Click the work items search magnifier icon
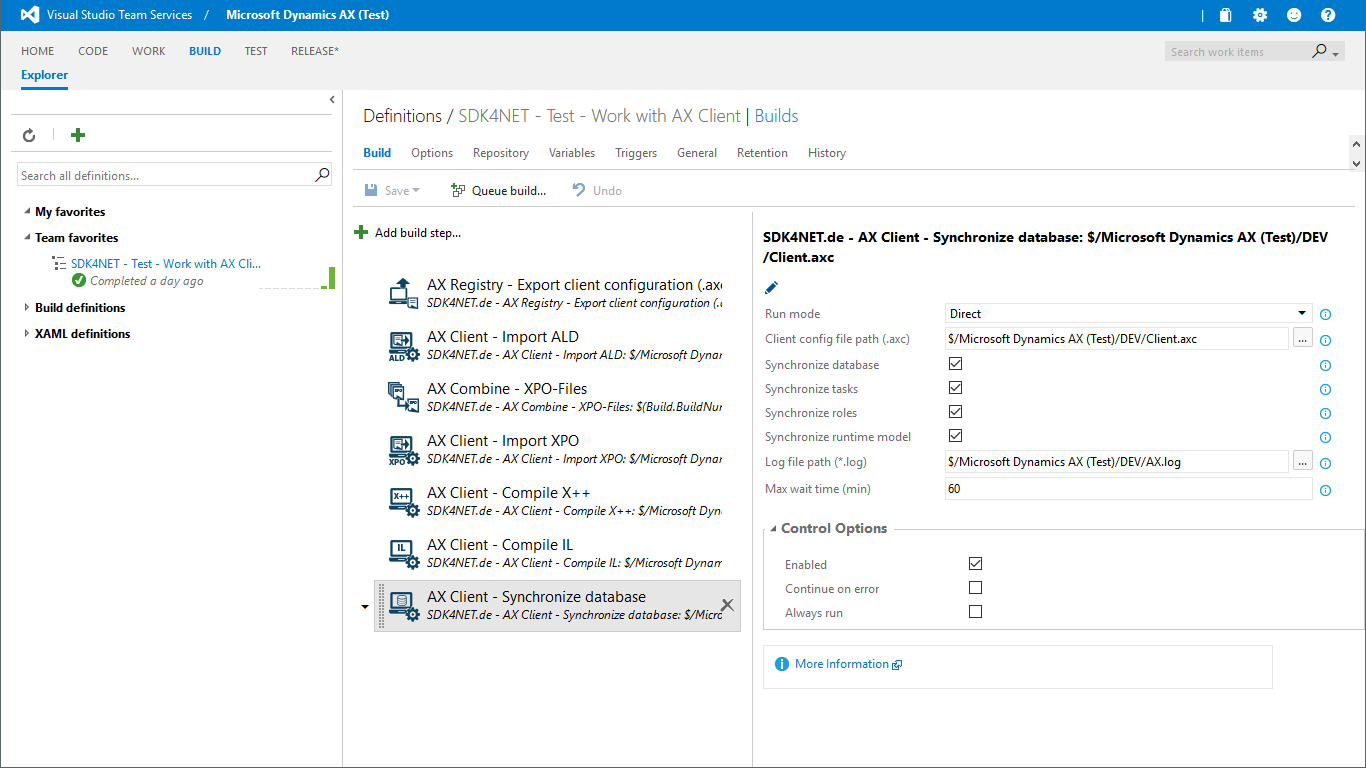 pos(1320,51)
